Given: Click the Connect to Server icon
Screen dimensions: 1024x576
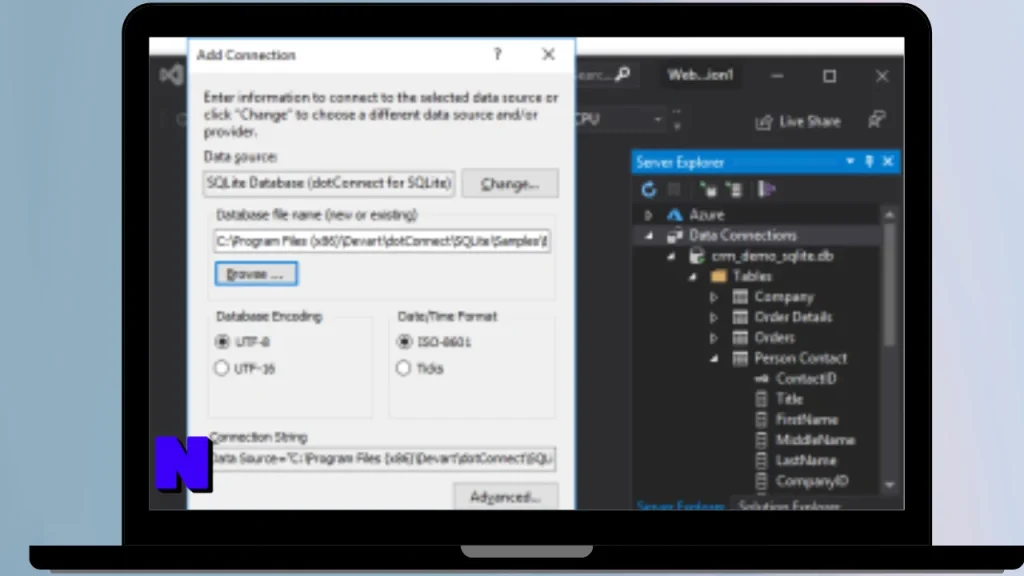Looking at the screenshot, I should (735, 189).
